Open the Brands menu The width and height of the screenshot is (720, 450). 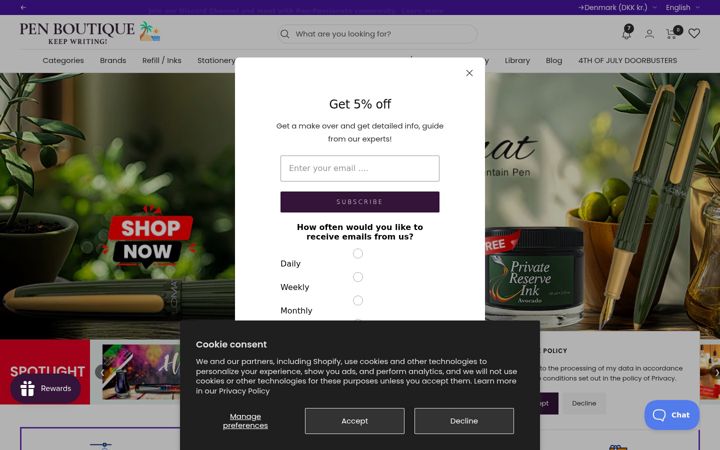click(x=113, y=61)
